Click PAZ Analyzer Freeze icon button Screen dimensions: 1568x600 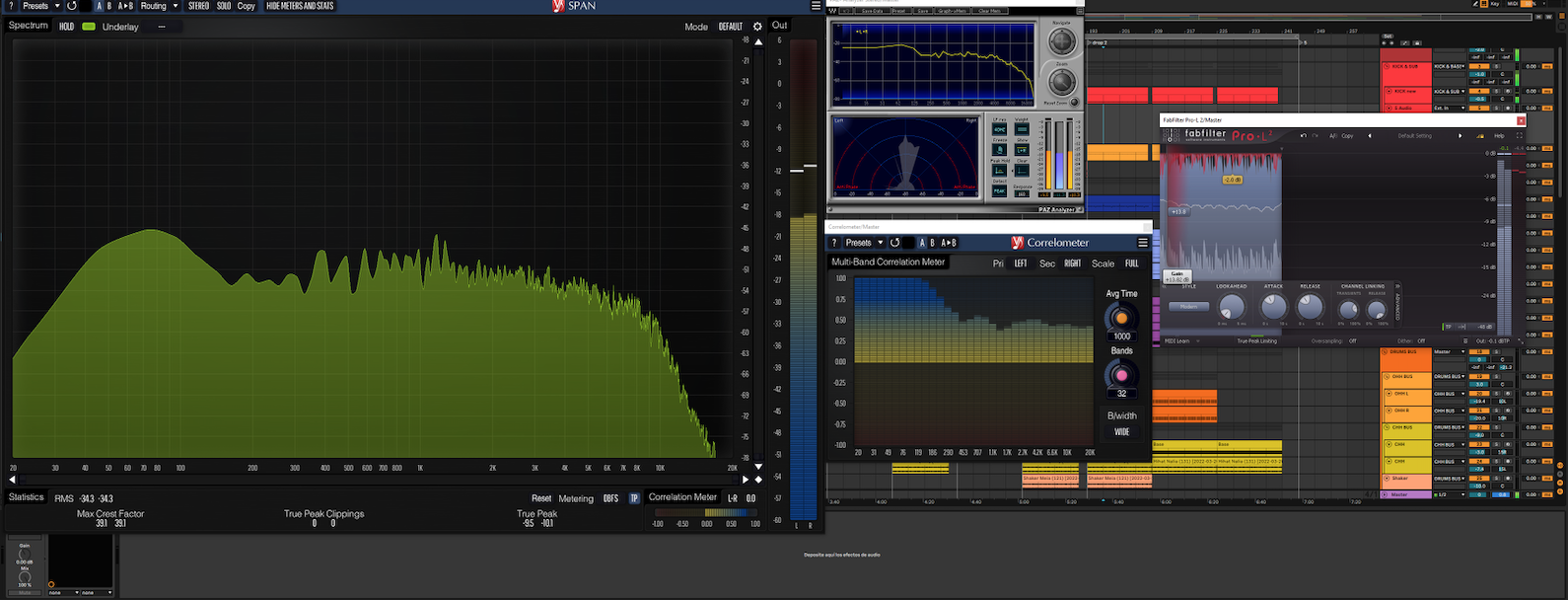tap(999, 149)
